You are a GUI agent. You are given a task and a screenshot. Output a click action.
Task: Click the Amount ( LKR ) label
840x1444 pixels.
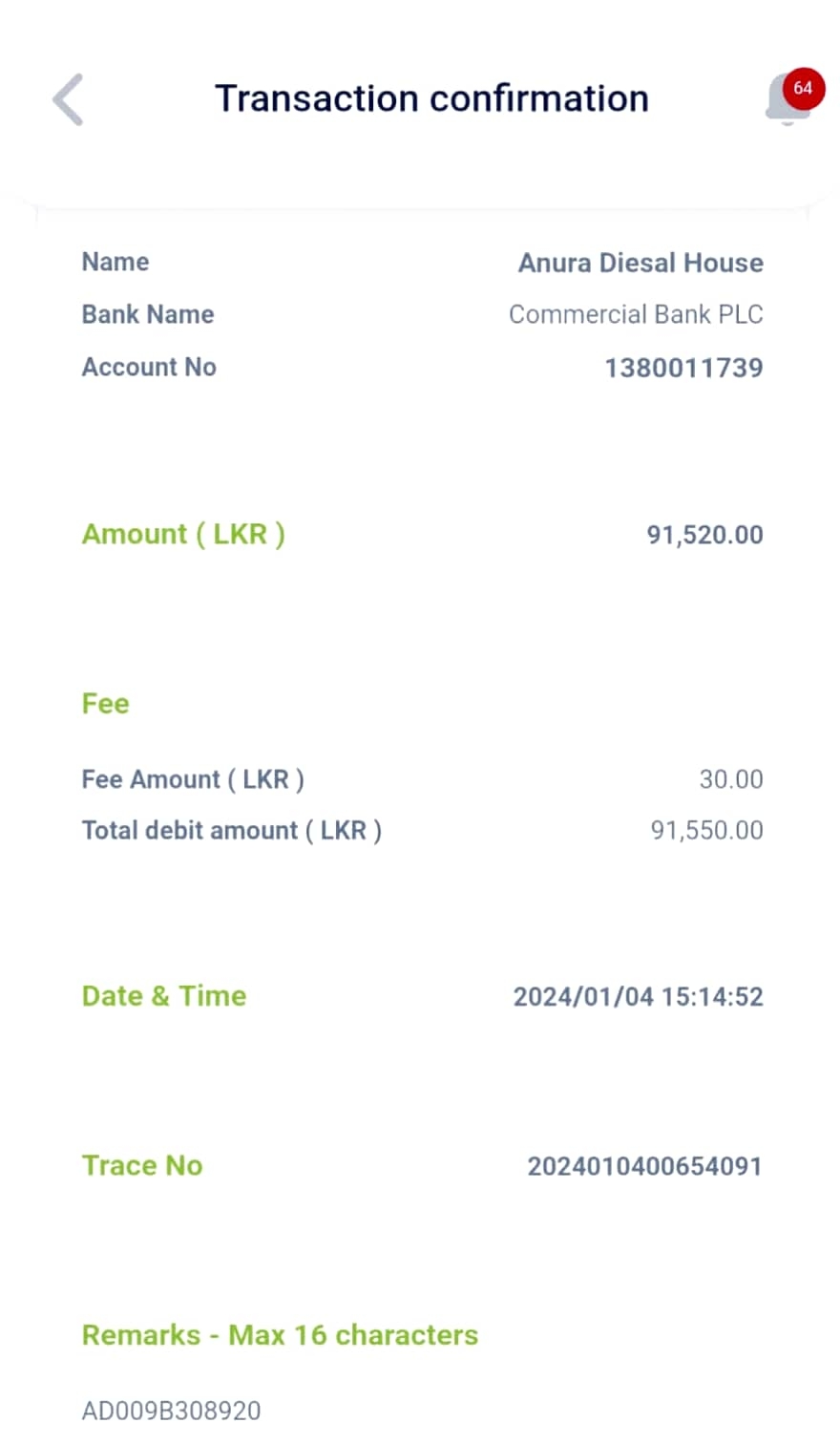point(183,534)
